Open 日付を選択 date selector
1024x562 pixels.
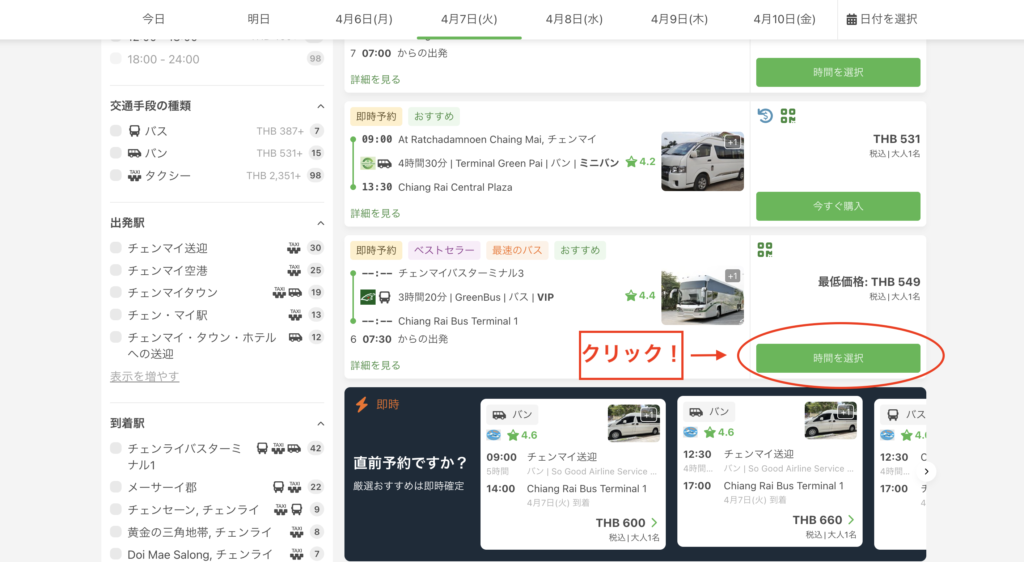pyautogui.click(x=882, y=20)
